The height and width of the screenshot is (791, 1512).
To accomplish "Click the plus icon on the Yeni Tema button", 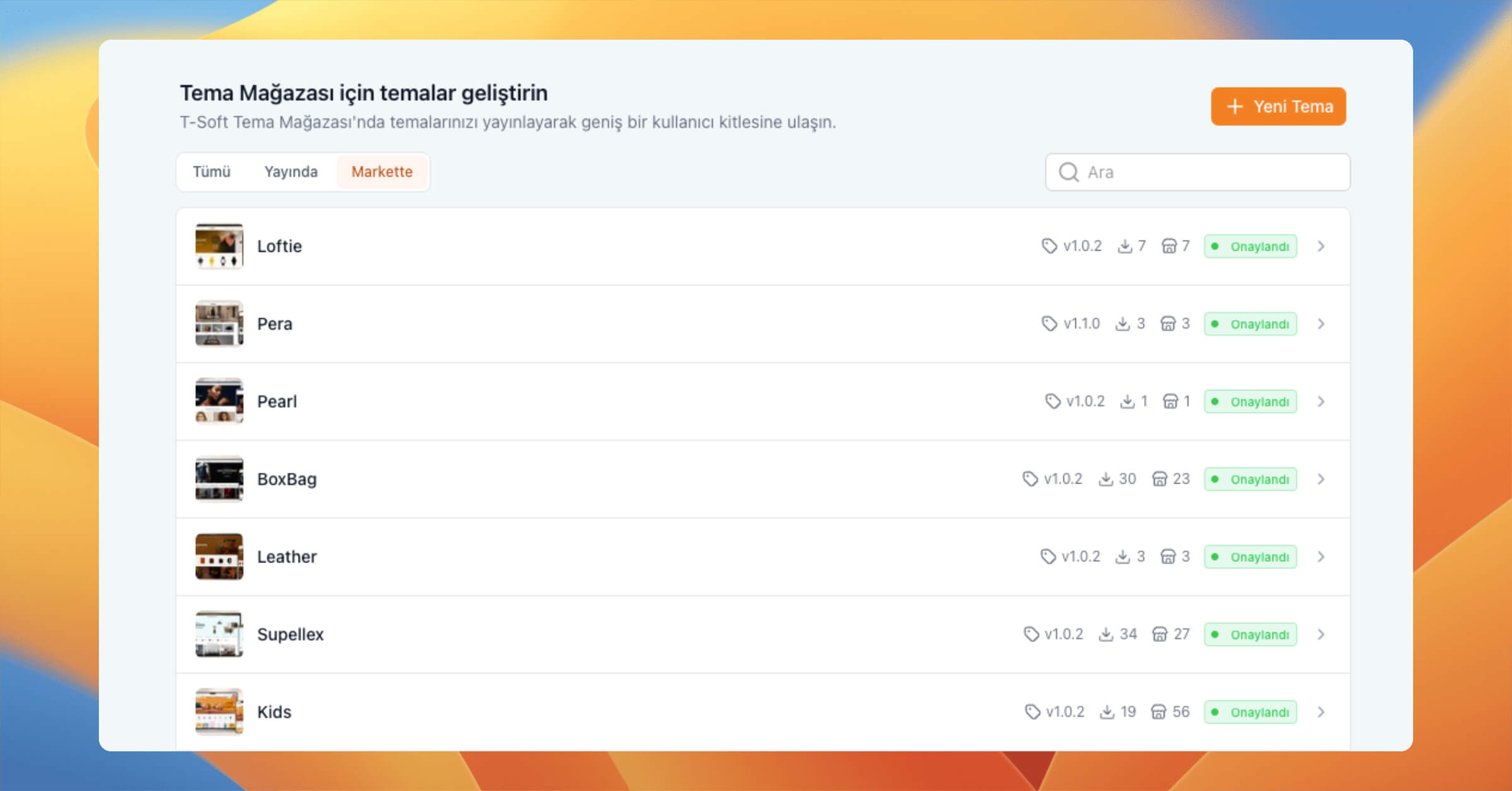I will point(1235,106).
